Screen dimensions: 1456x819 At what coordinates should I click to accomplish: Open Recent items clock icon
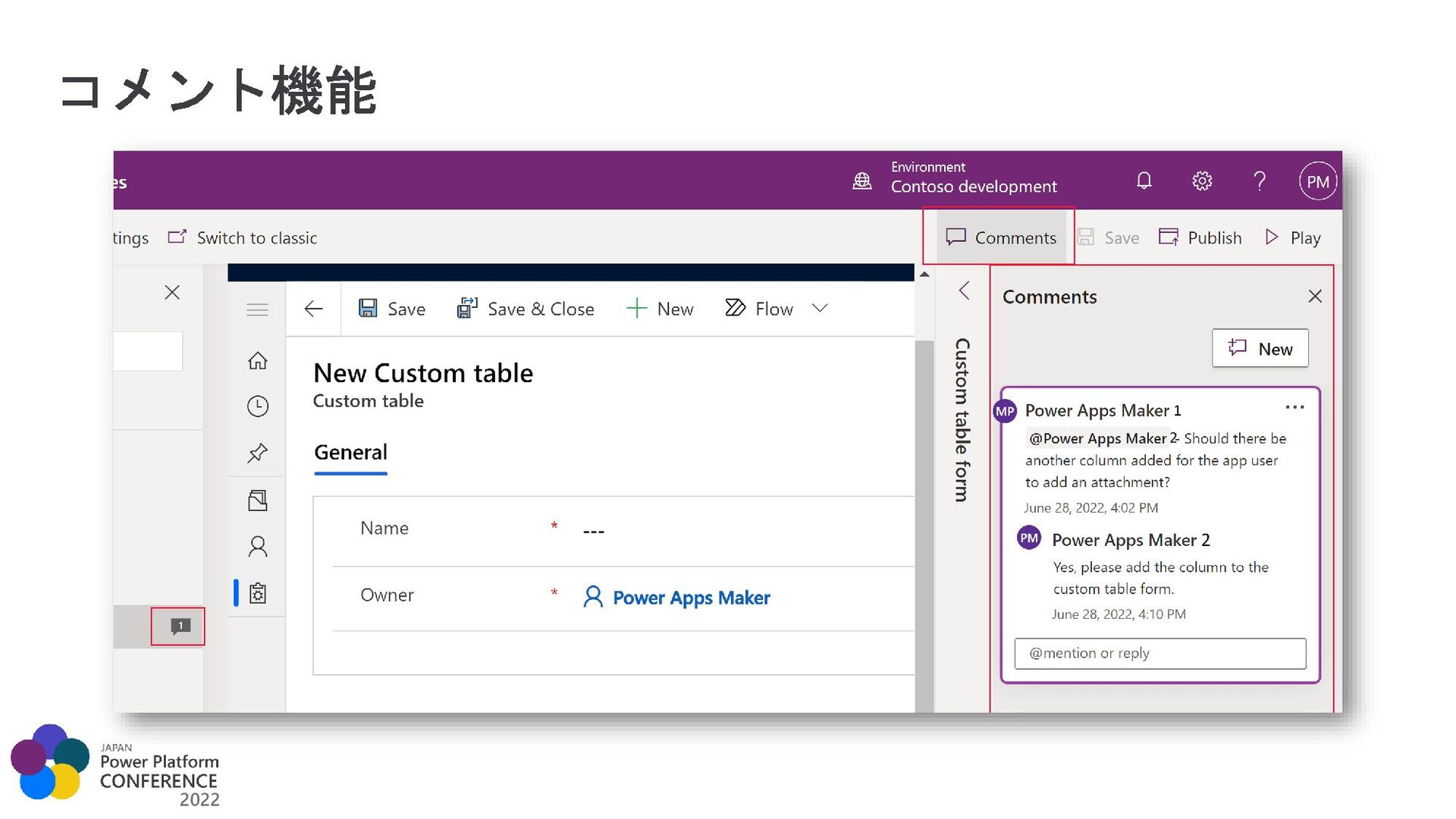(258, 406)
